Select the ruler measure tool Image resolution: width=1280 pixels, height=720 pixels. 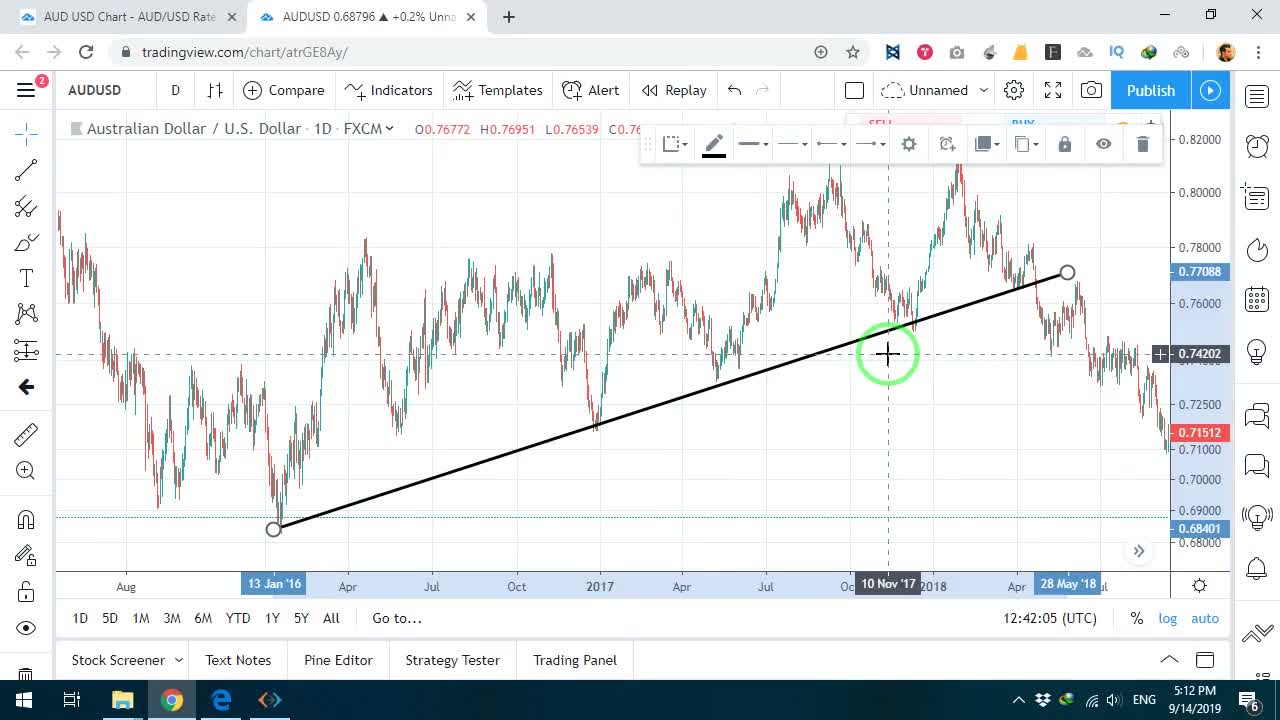point(26,434)
